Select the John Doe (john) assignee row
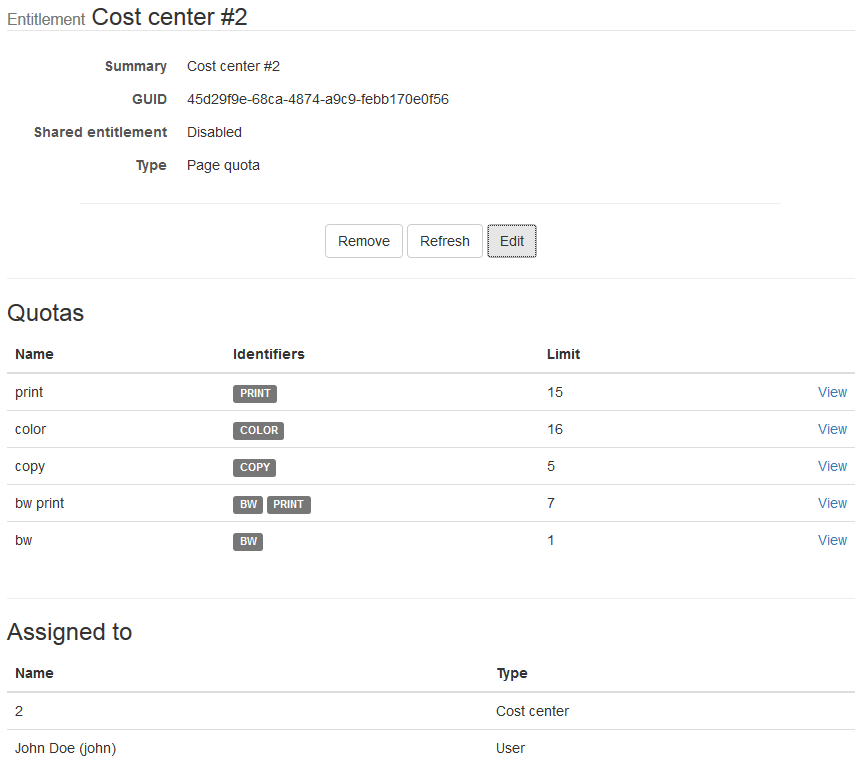This screenshot has height=766, width=865. [x=66, y=748]
